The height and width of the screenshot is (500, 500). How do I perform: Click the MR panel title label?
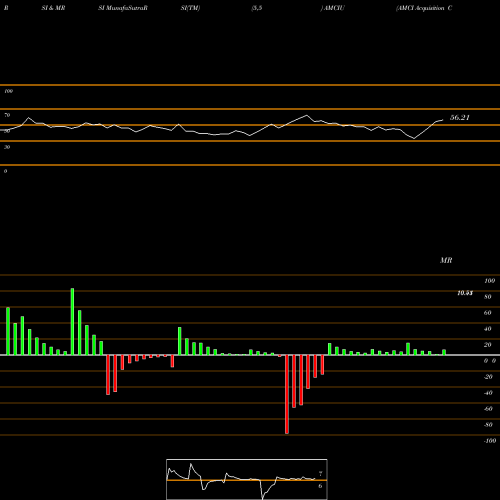pos(446,260)
